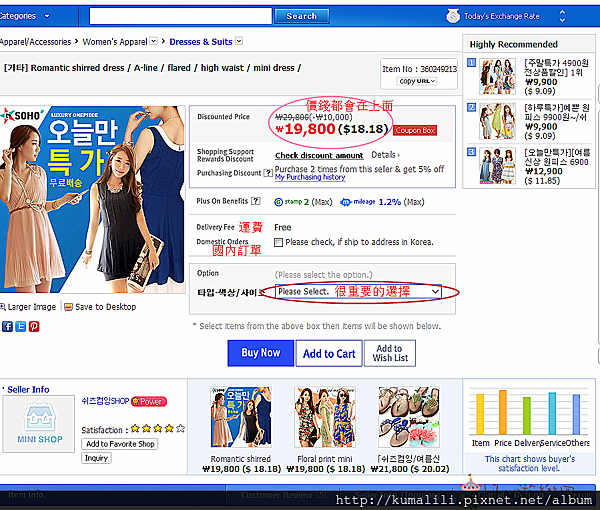Open the sandals related product thumbnail
Image resolution: width=600 pixels, height=510 pixels.
coord(409,417)
